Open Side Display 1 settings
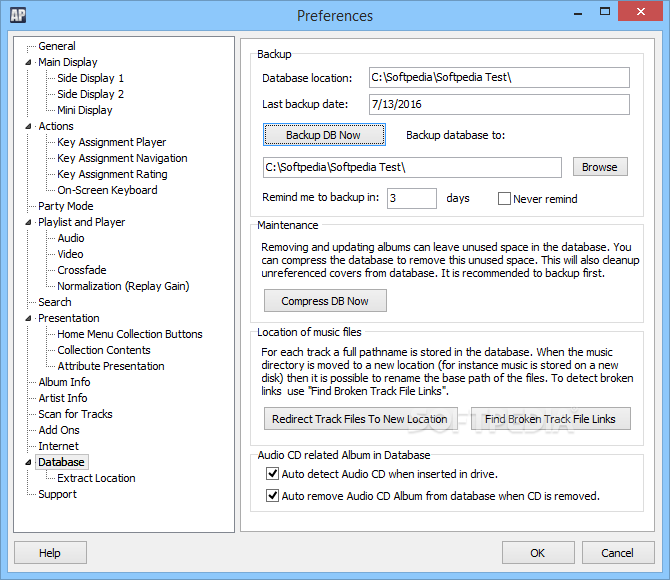Screen dimensions: 670x580 coord(91,78)
